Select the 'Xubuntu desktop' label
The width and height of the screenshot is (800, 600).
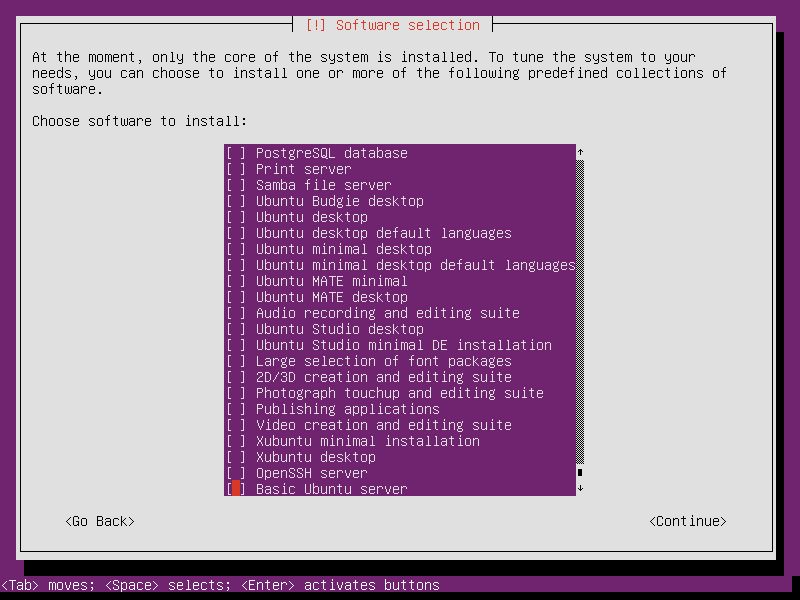point(316,457)
